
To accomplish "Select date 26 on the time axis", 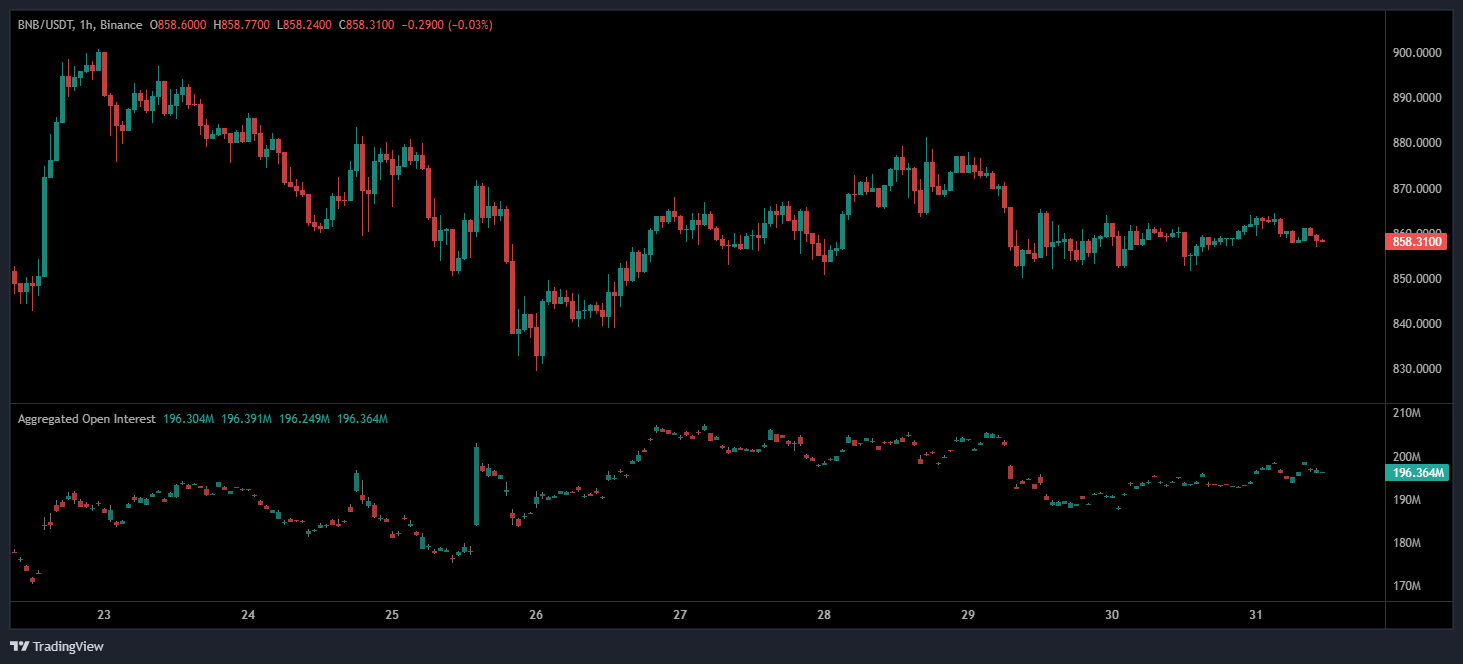I will tap(536, 615).
